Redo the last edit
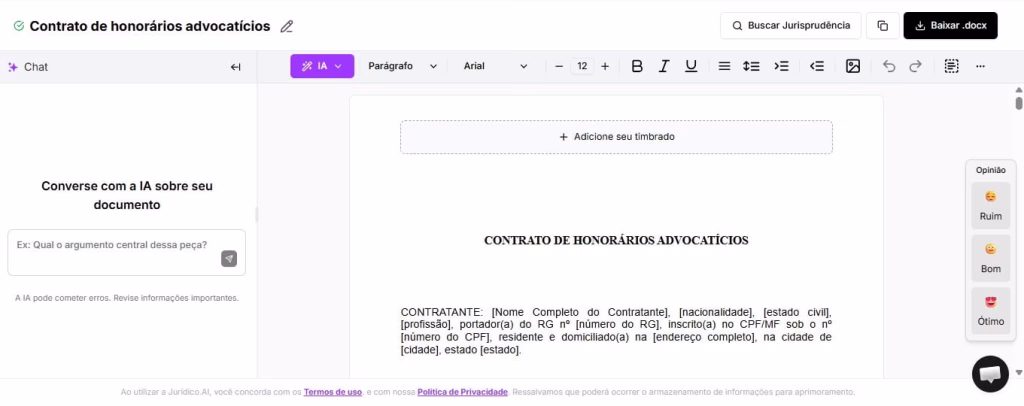 coord(916,66)
